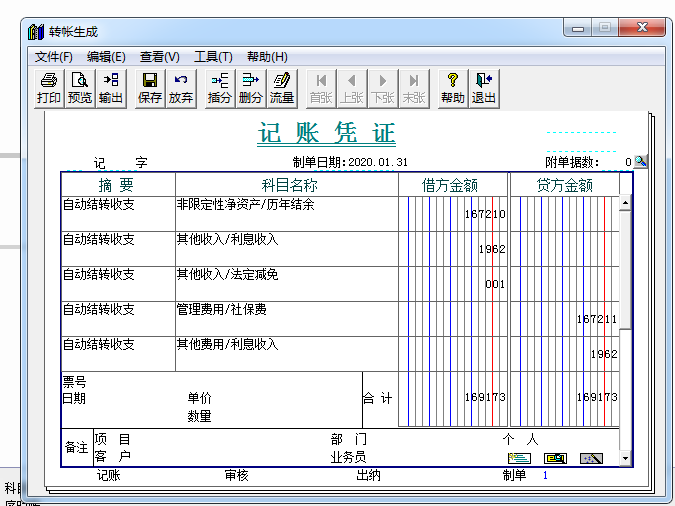Click the middle yellow icon under 个人

tap(555, 458)
